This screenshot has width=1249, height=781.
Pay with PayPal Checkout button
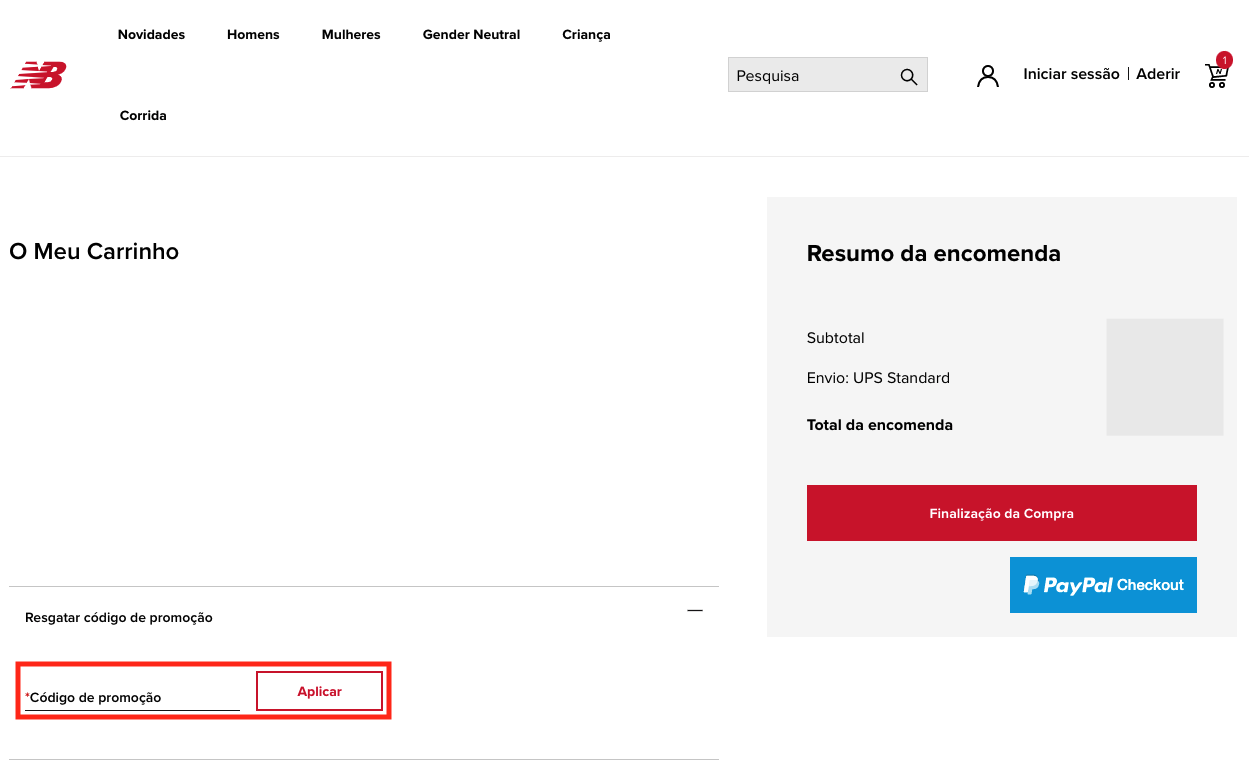click(1103, 585)
